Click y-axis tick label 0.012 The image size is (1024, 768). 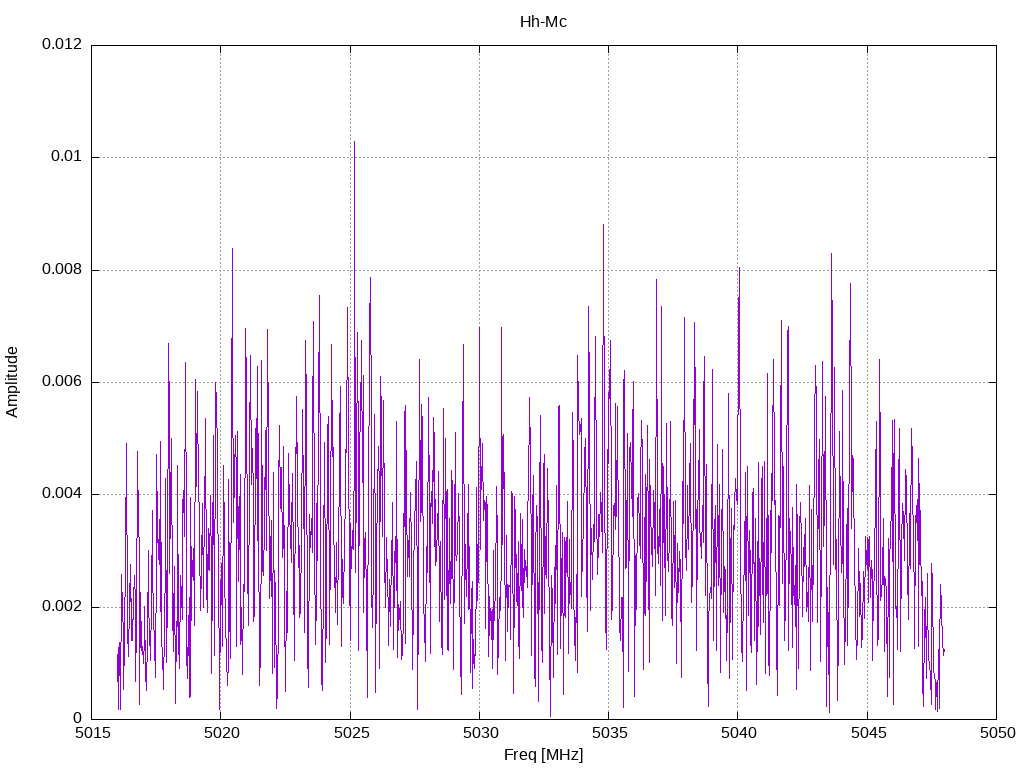click(62, 44)
